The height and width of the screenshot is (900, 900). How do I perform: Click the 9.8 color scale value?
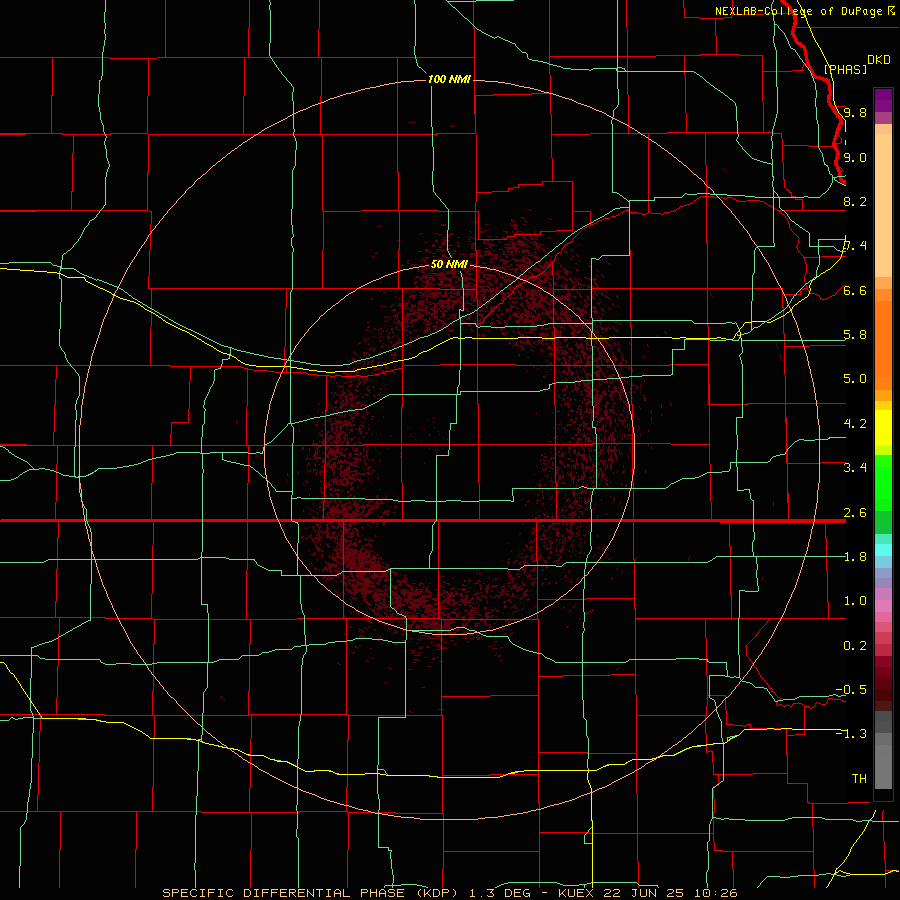pos(855,112)
